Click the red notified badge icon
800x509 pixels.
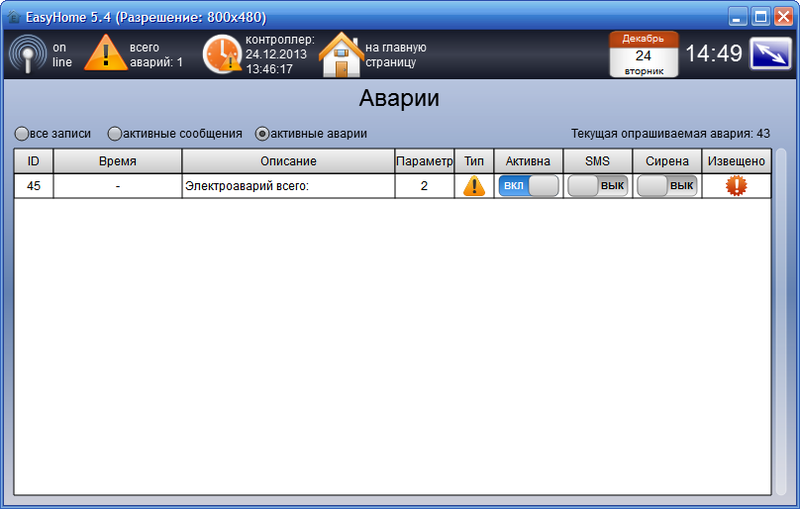coord(737,186)
